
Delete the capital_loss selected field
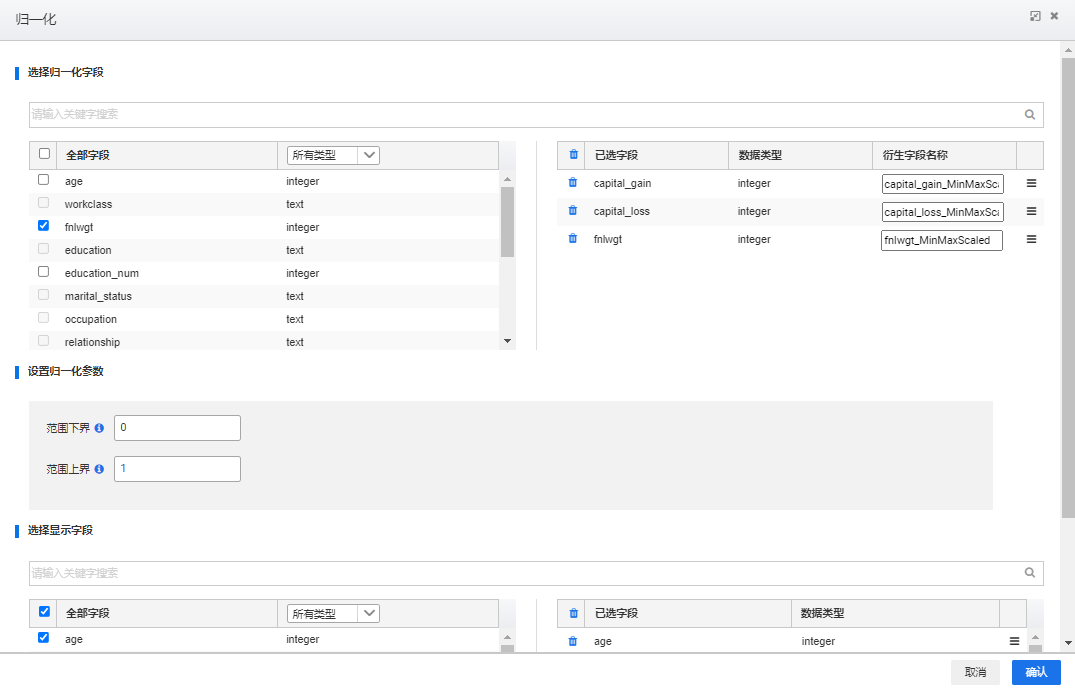573,210
